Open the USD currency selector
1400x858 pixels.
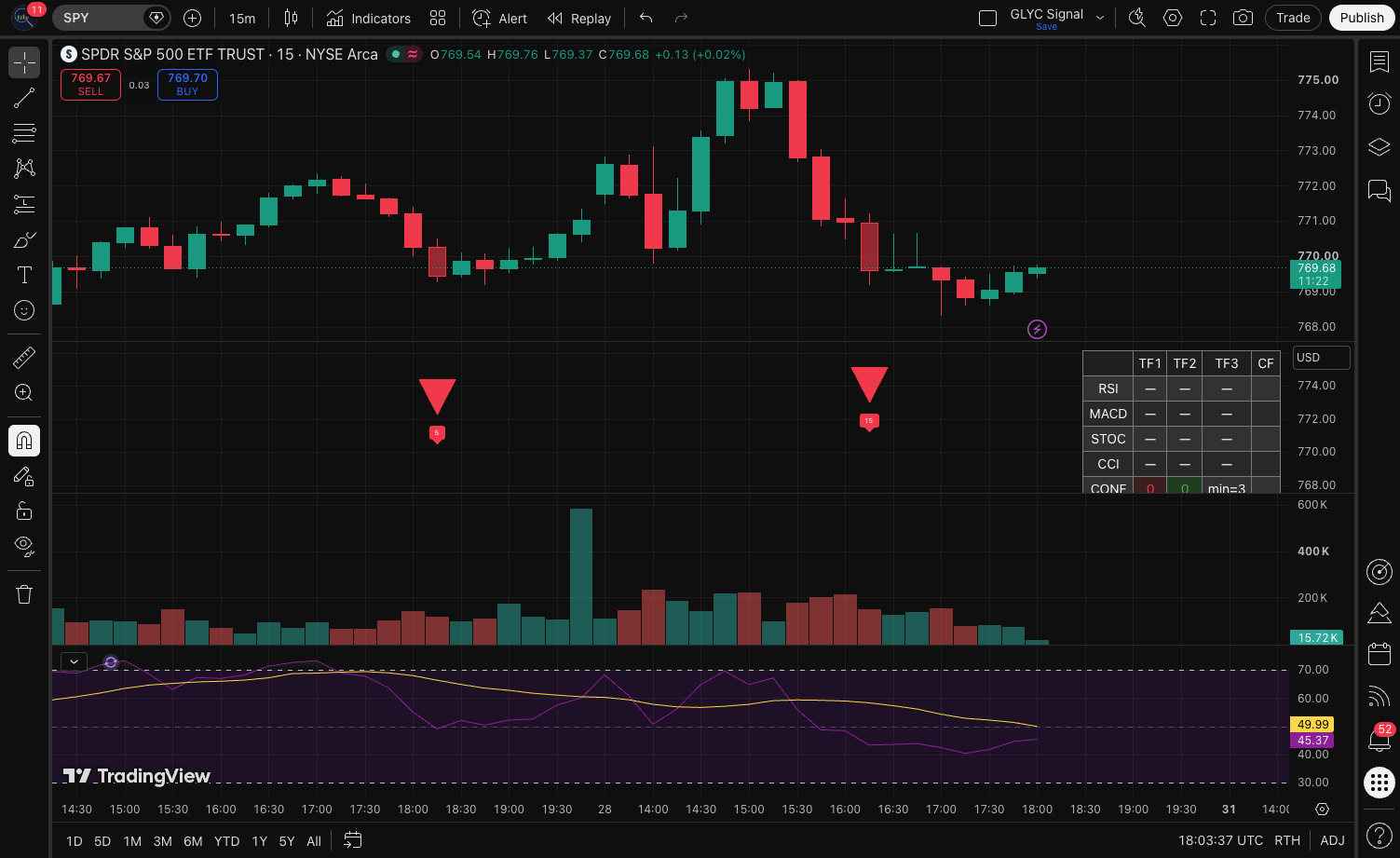1321,358
